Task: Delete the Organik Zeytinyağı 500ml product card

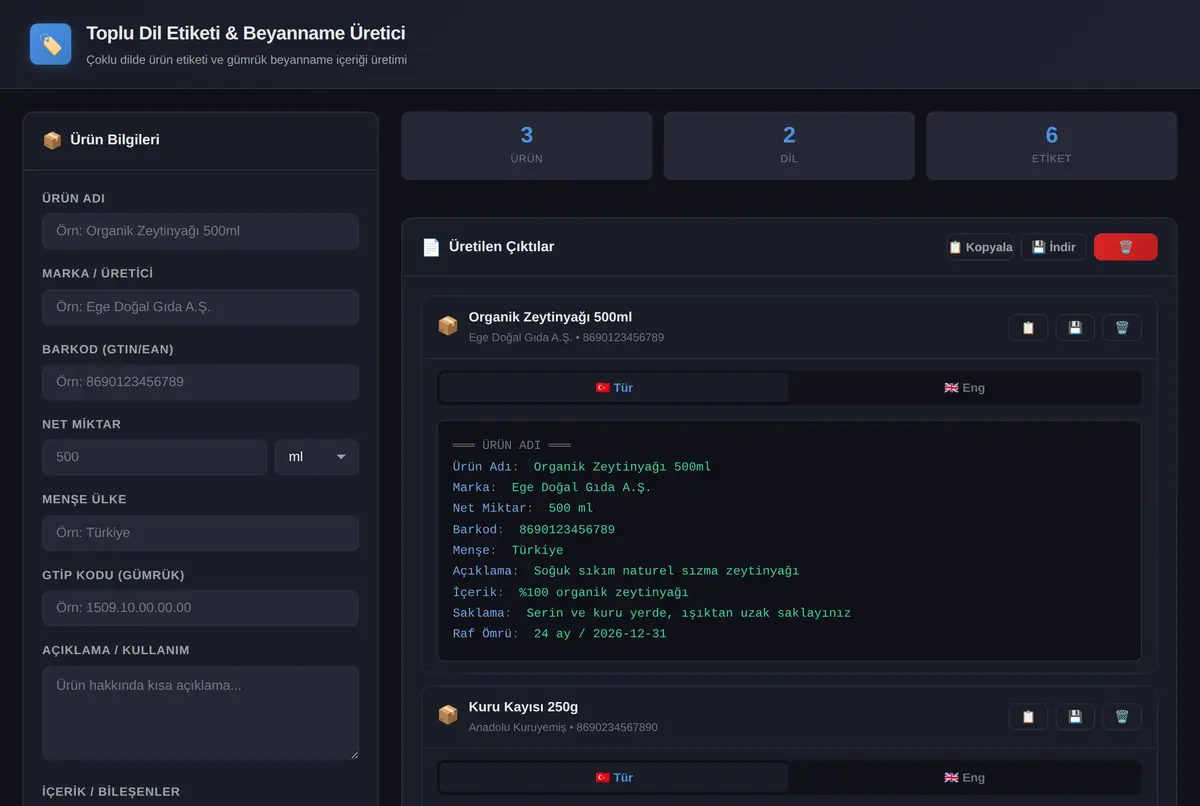Action: [1122, 327]
